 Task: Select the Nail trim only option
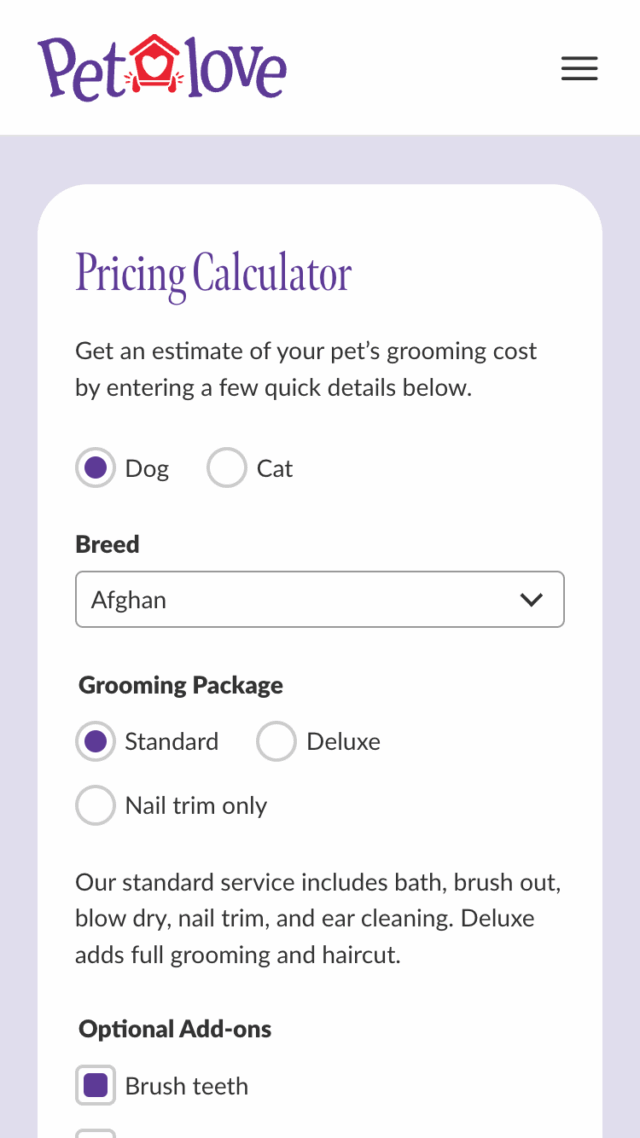[x=96, y=806]
